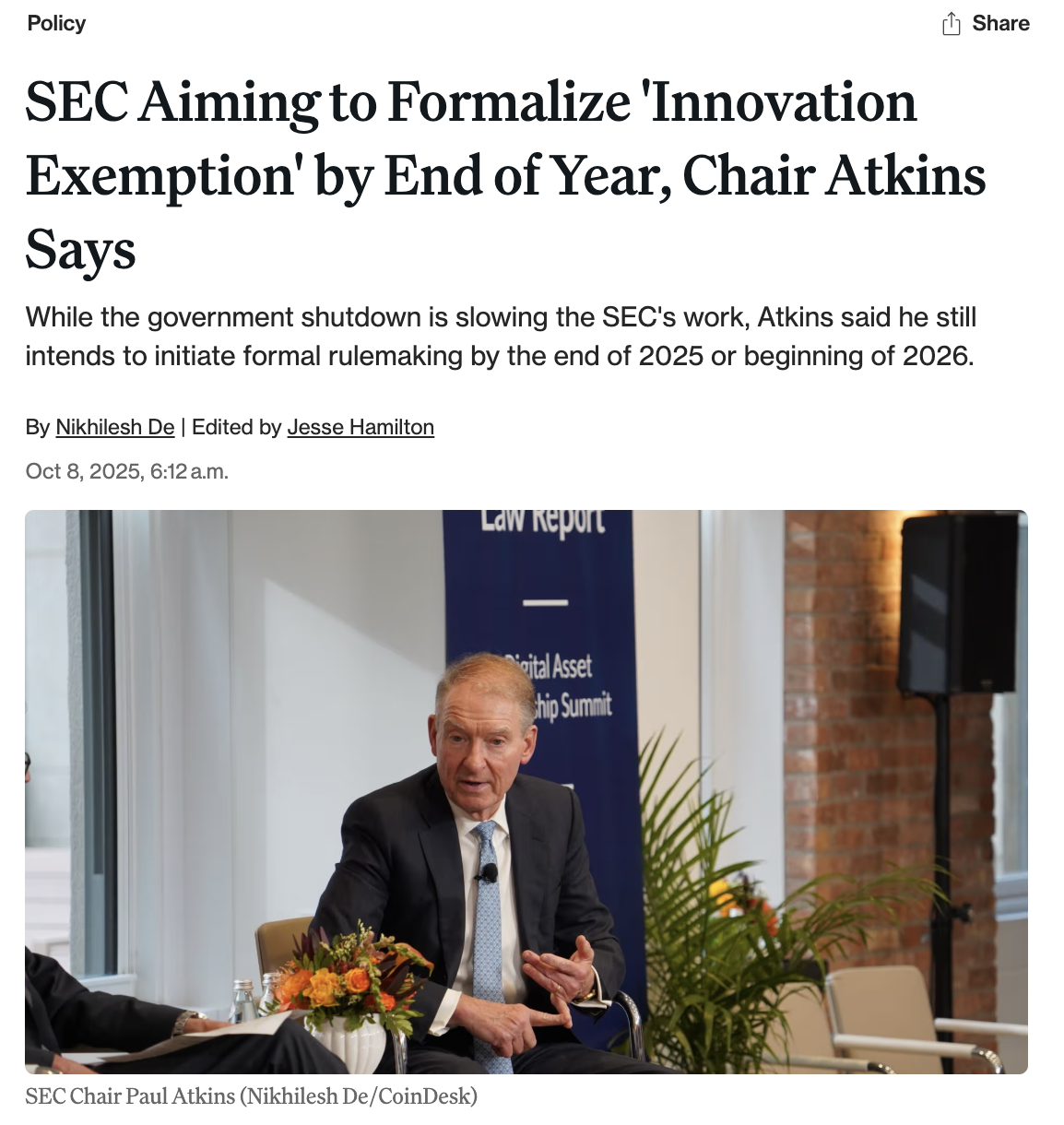Click the black loudspeaker in the photo
1064x1125 pixels.
click(x=957, y=604)
